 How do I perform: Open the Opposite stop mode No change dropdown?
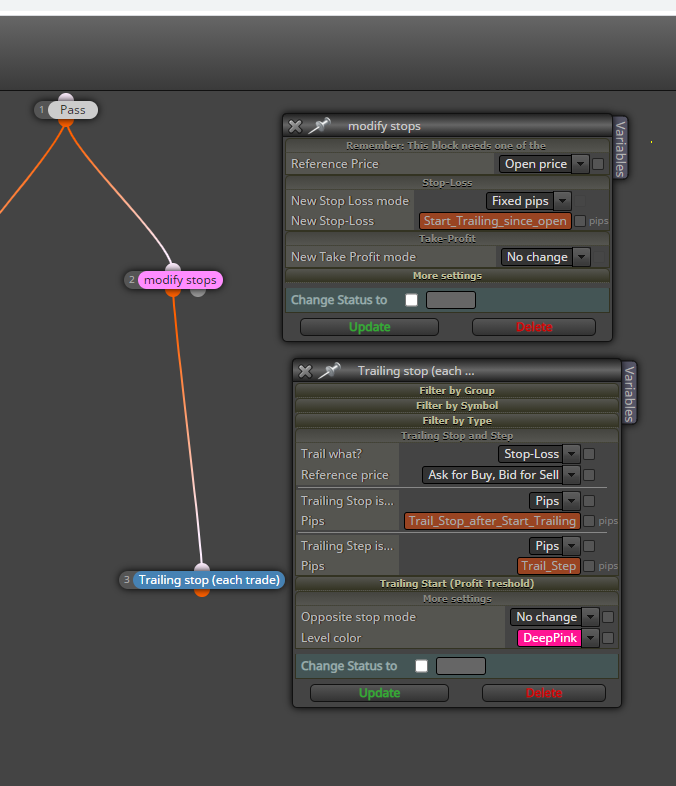[x=554, y=617]
